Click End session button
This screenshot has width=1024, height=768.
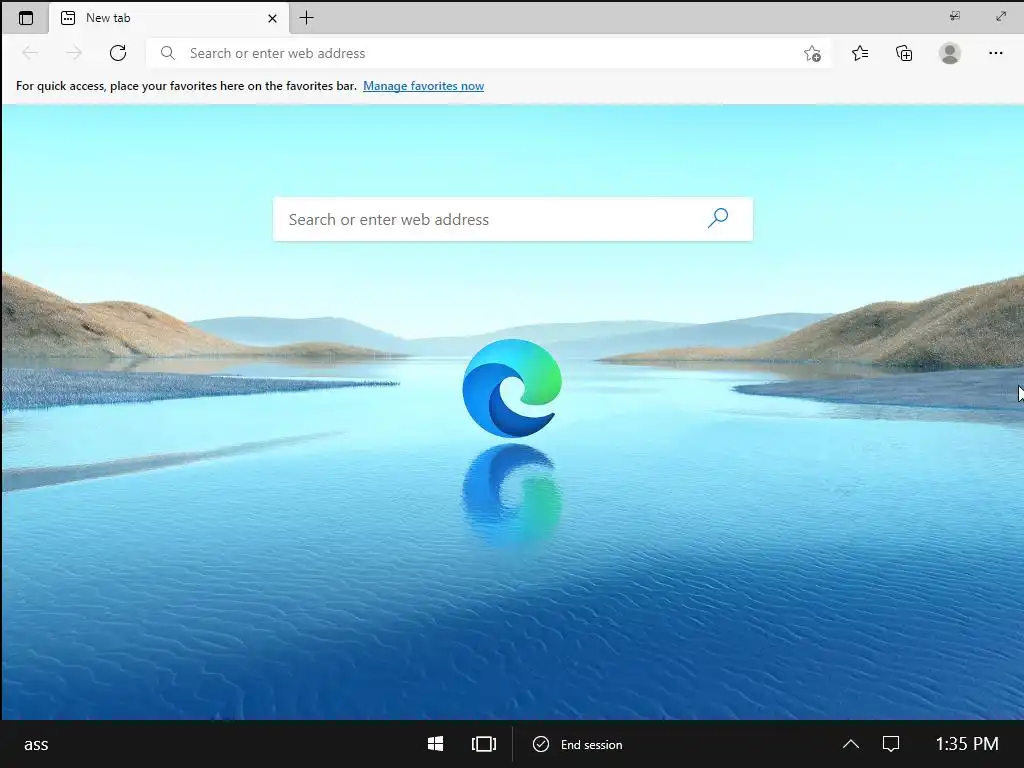tap(578, 744)
